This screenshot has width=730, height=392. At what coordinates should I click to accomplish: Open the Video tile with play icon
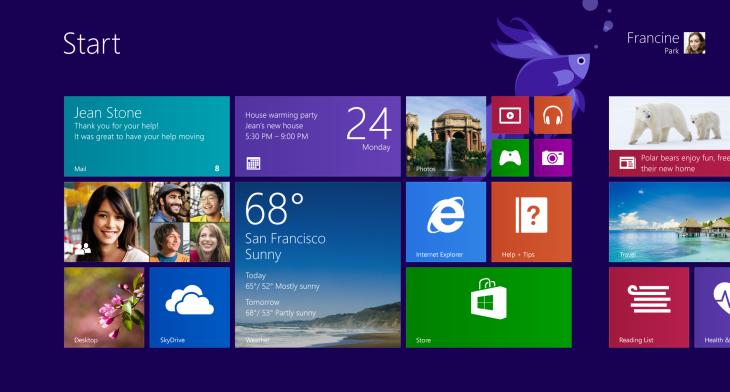tap(510, 115)
